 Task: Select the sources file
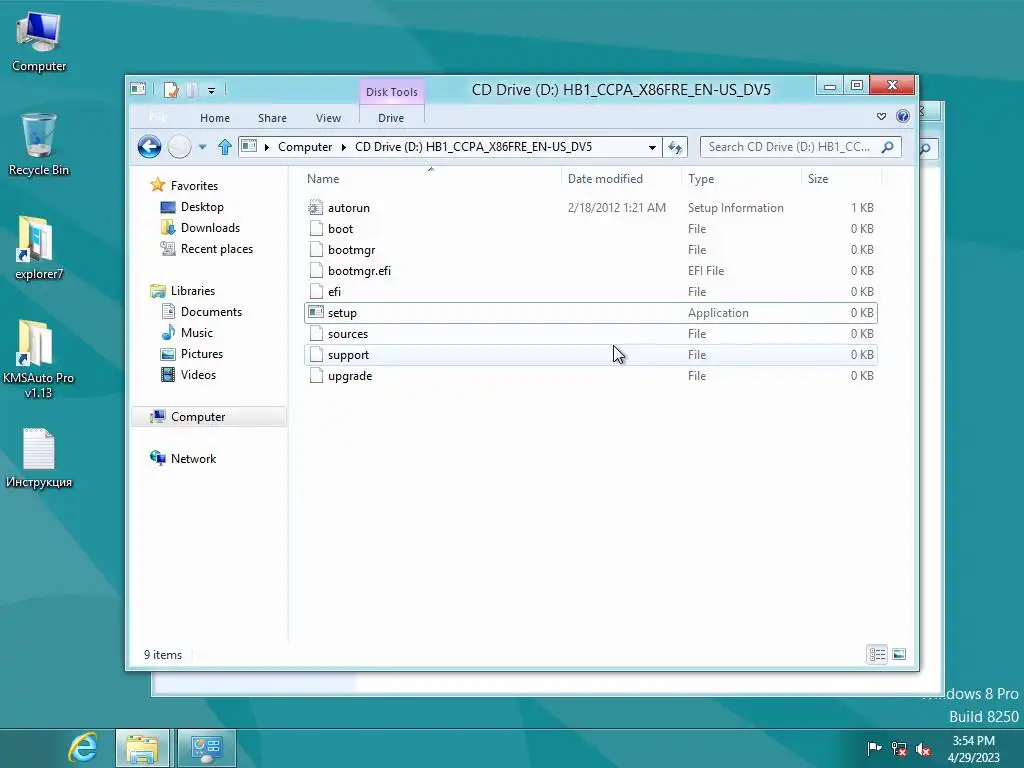tap(590, 334)
